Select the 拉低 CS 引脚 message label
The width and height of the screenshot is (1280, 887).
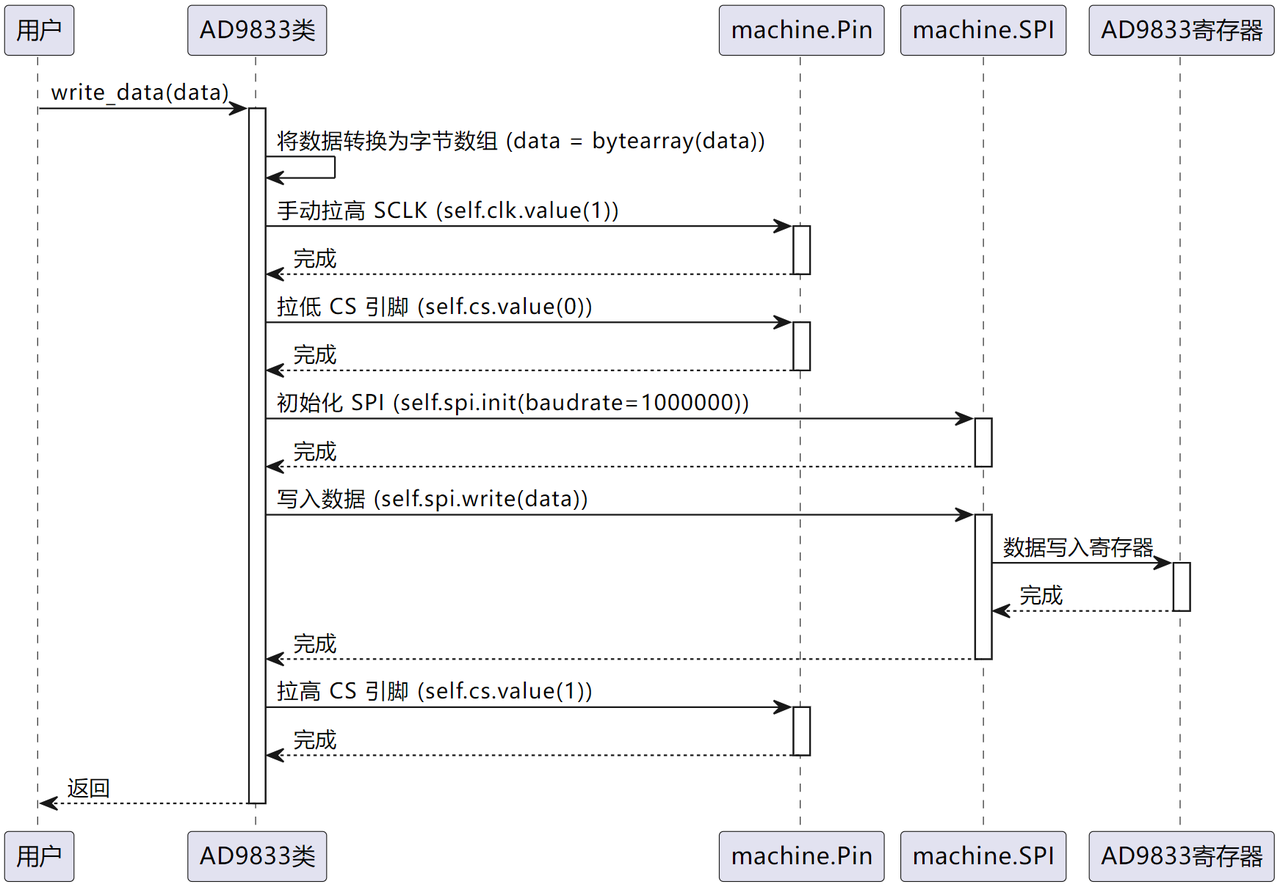point(435,306)
